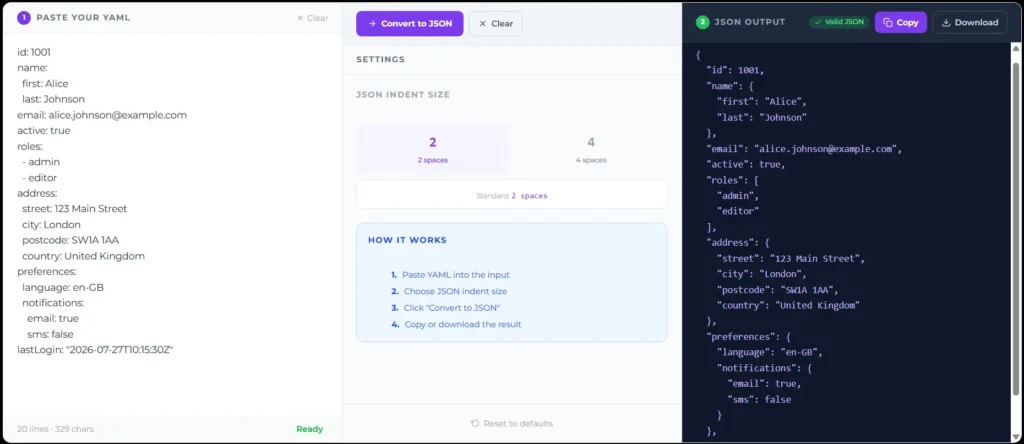Click the 'Standard: 2 spaces' note
1024x444 pixels.
(512, 195)
